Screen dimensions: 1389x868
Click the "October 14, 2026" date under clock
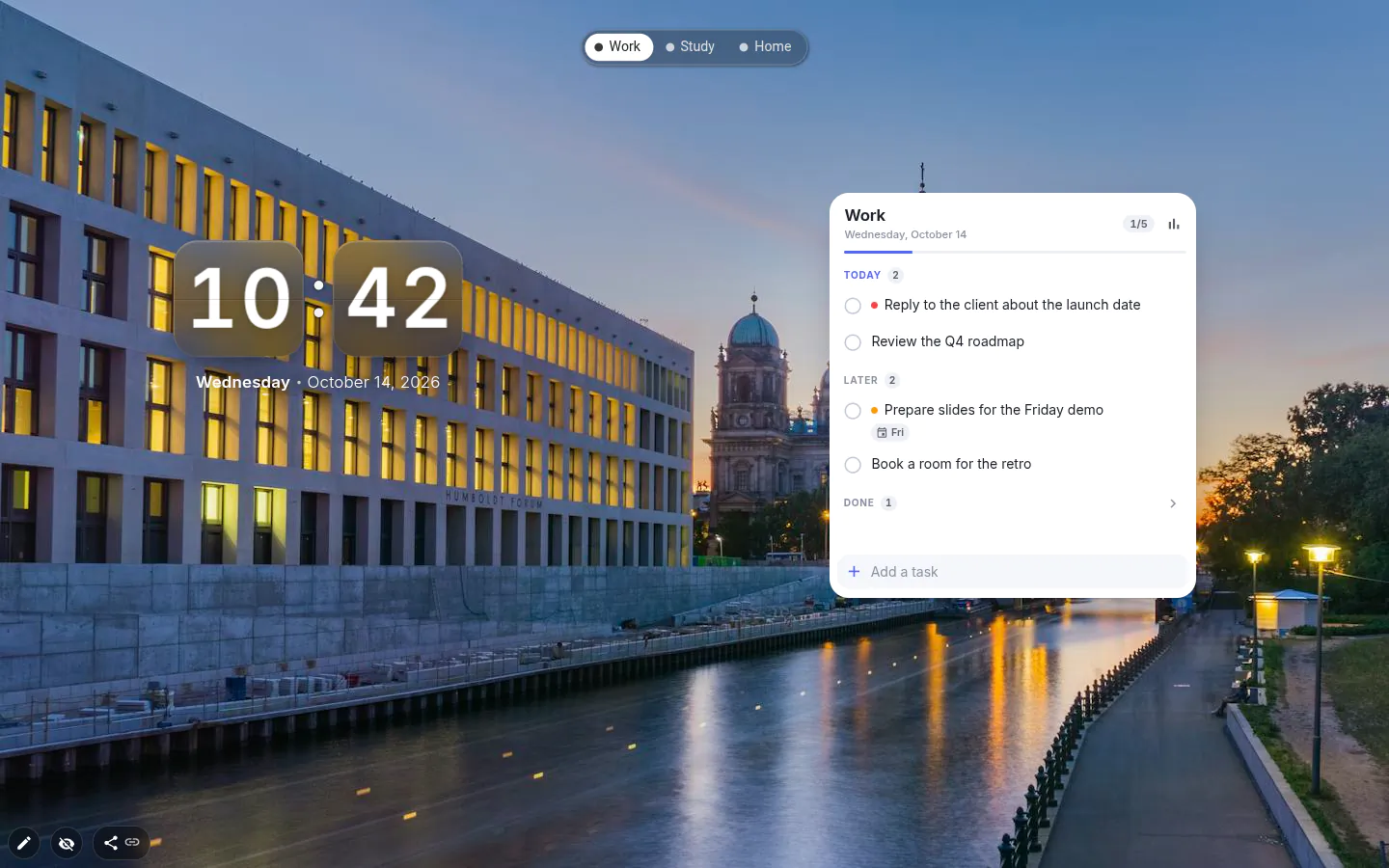[373, 382]
